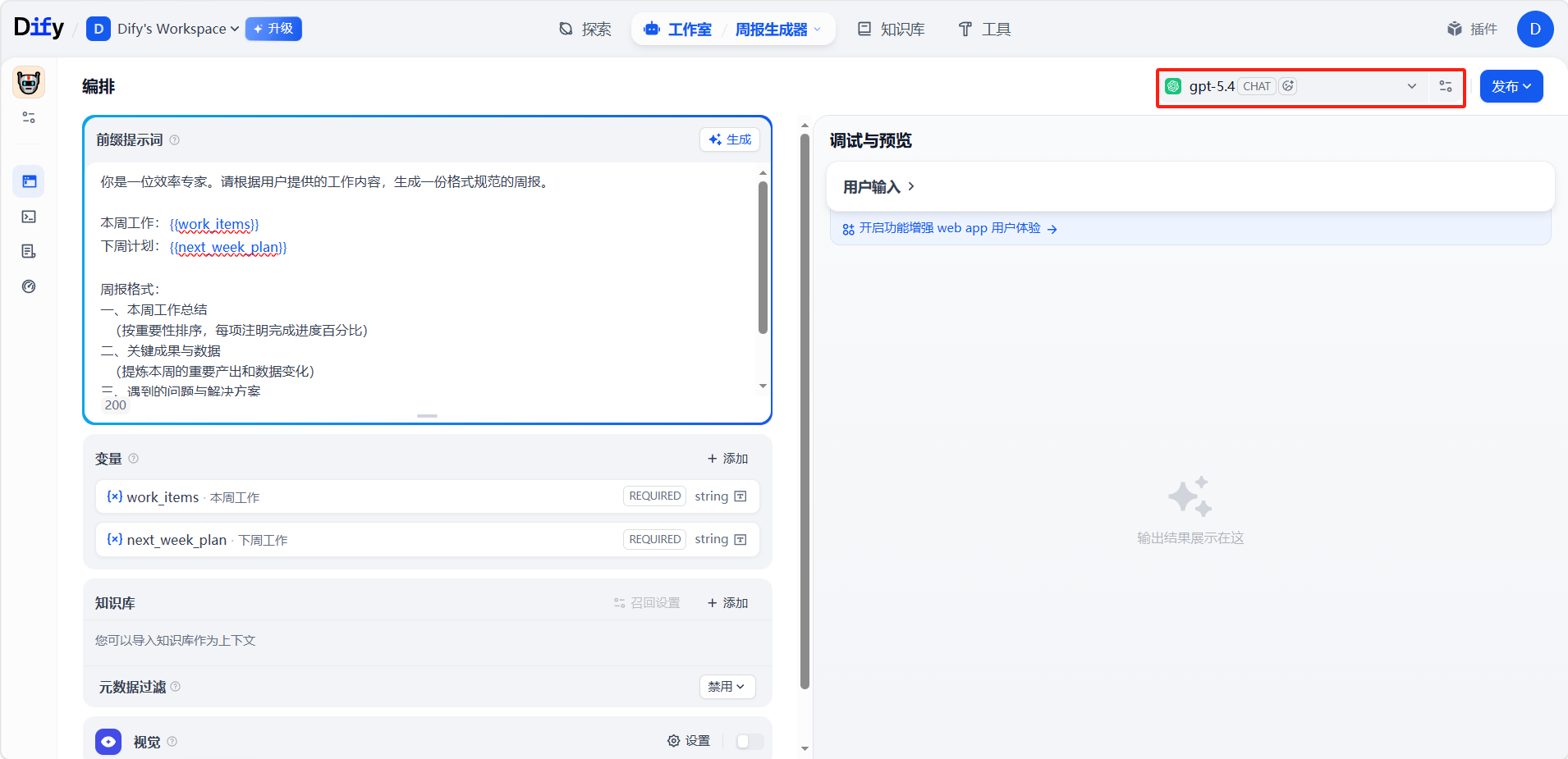Go to the 探索 tab
The width and height of the screenshot is (1568, 759).
(x=585, y=30)
